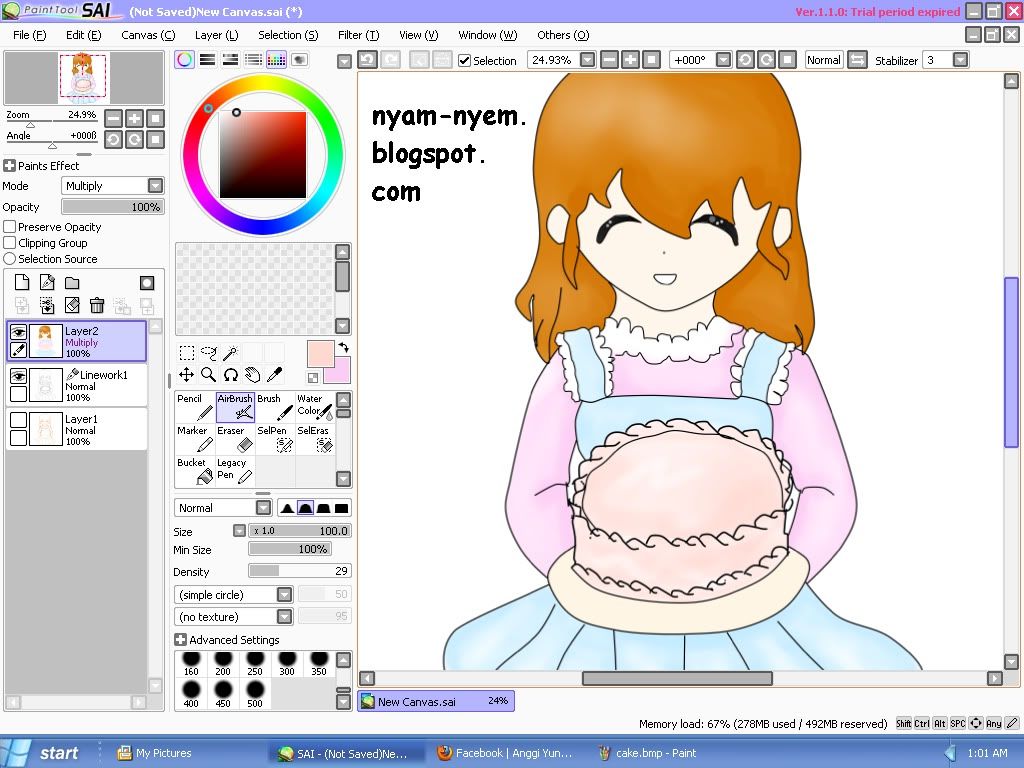Select the Water Color tool
The image size is (1024, 768).
[315, 407]
